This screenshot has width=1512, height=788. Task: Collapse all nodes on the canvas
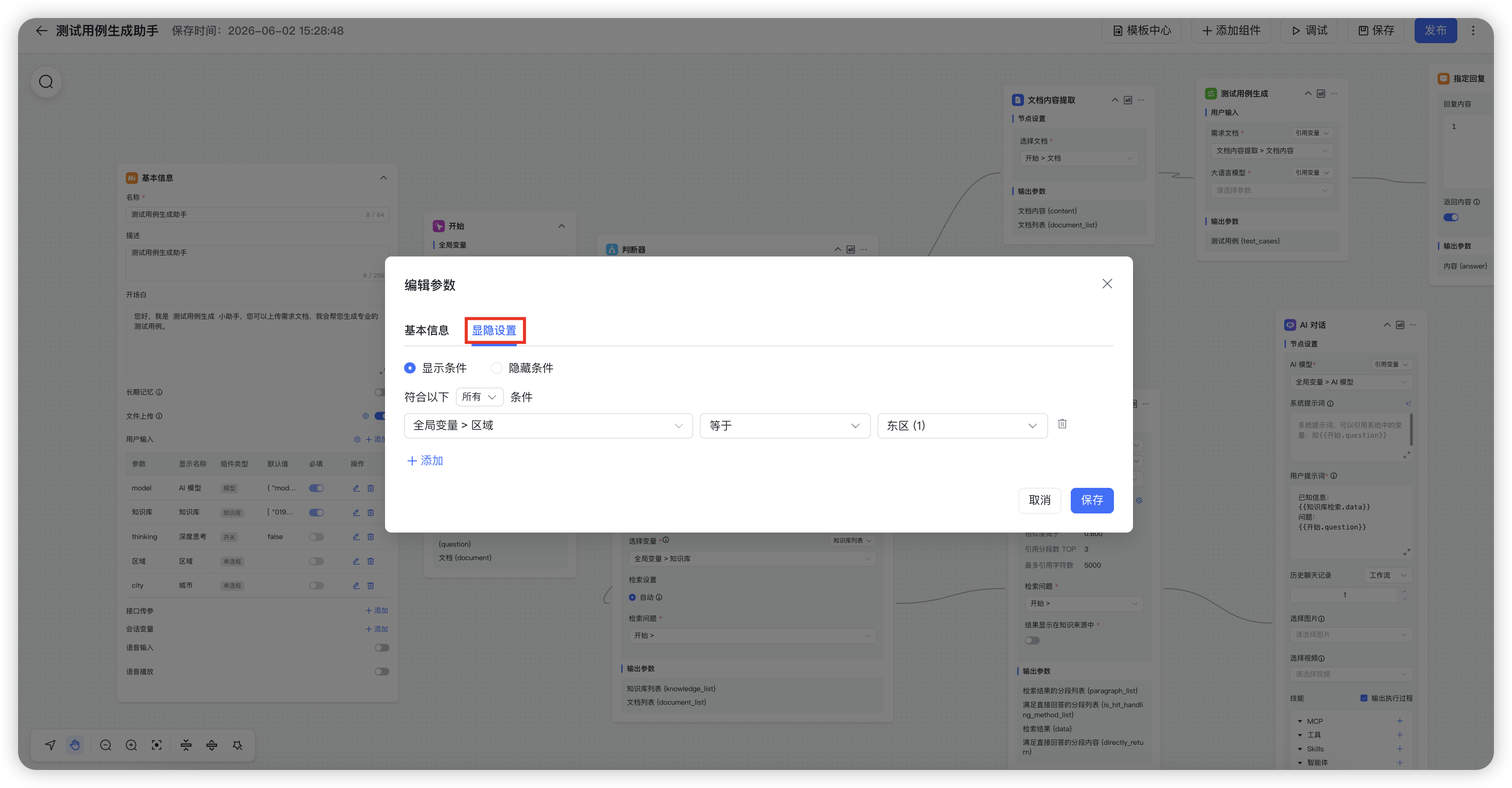pyautogui.click(x=186, y=745)
